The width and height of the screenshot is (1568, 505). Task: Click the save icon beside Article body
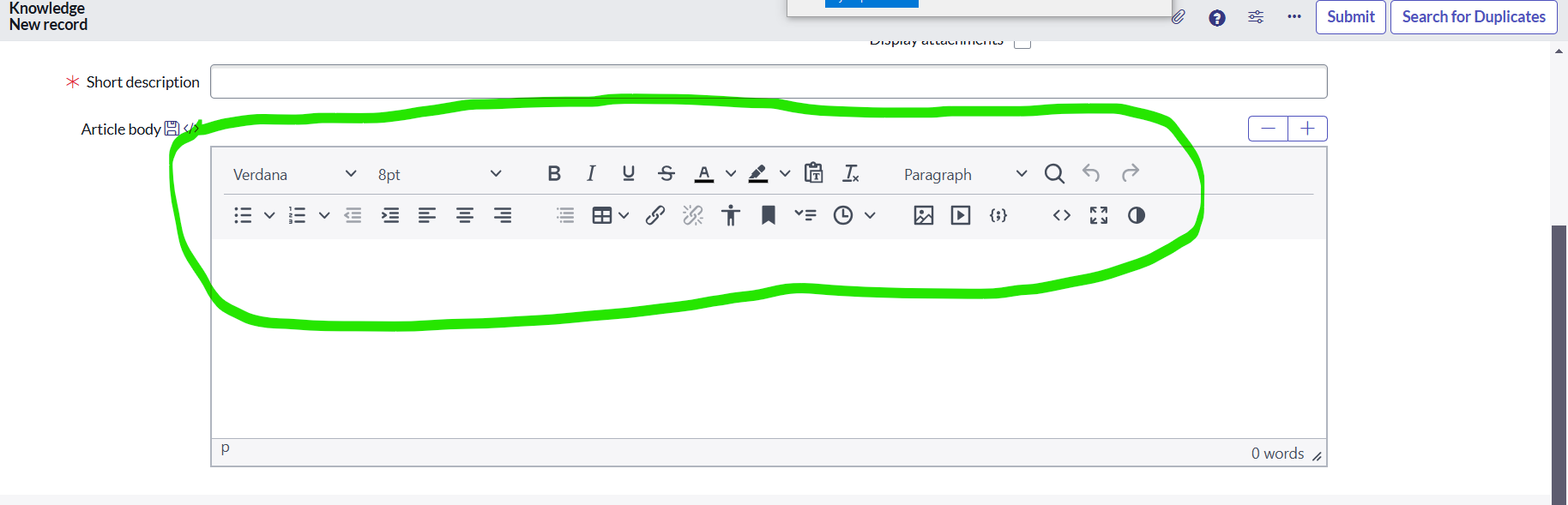(172, 129)
